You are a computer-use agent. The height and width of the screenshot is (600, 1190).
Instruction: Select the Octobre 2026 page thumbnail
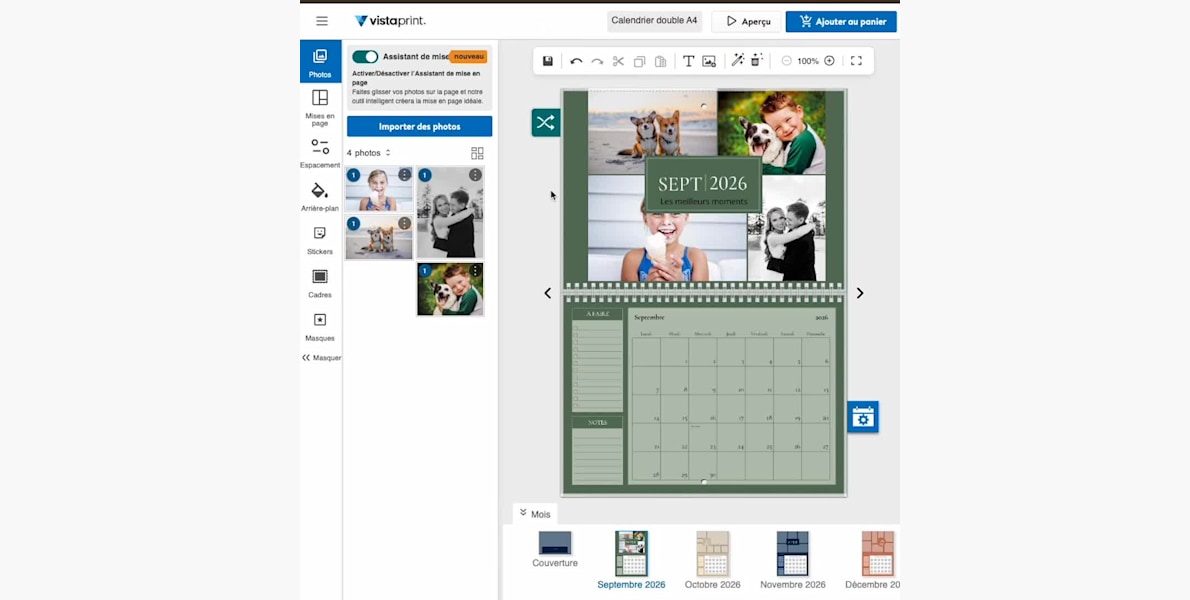tap(712, 560)
